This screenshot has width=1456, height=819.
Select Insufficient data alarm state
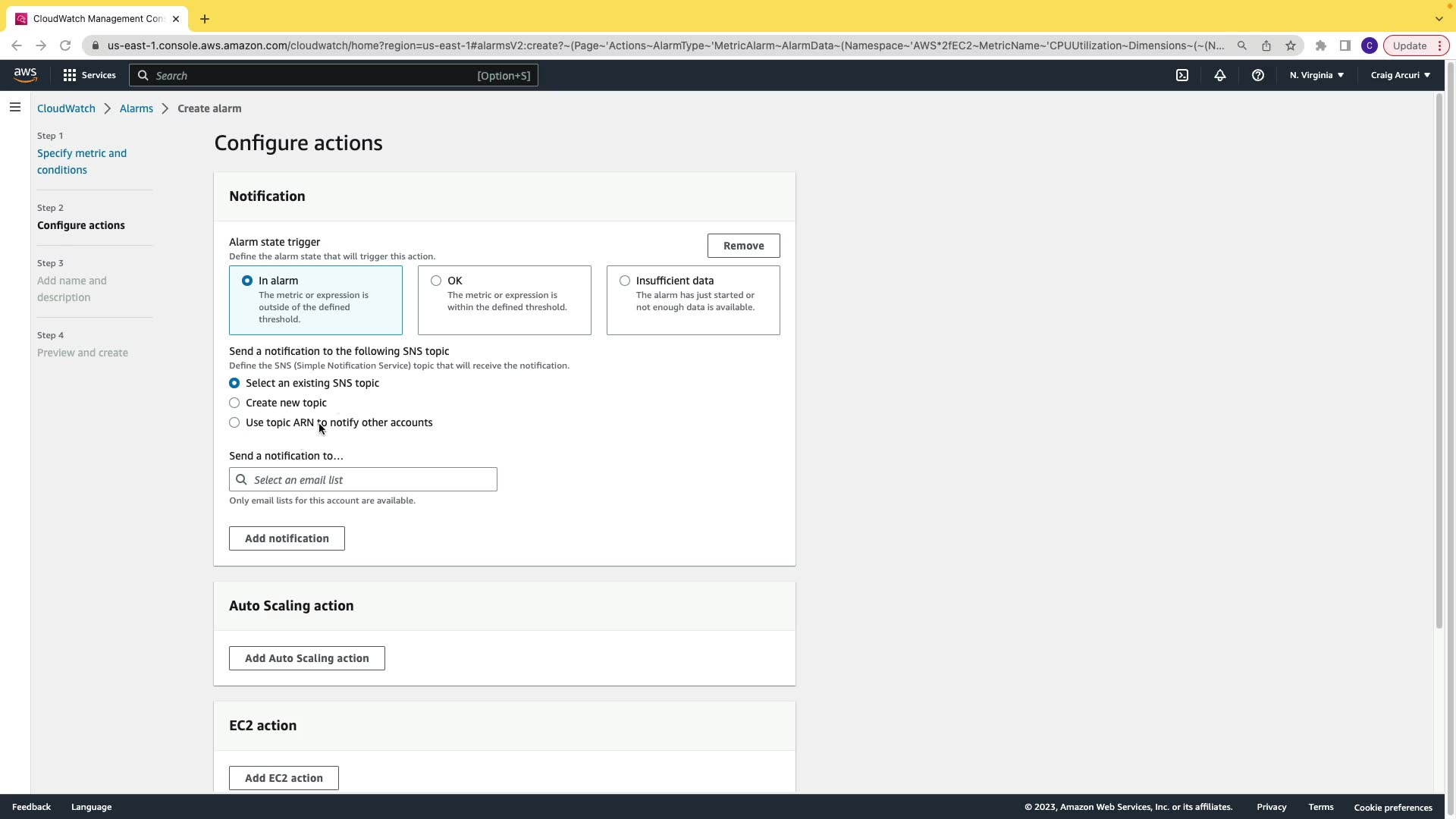625,281
